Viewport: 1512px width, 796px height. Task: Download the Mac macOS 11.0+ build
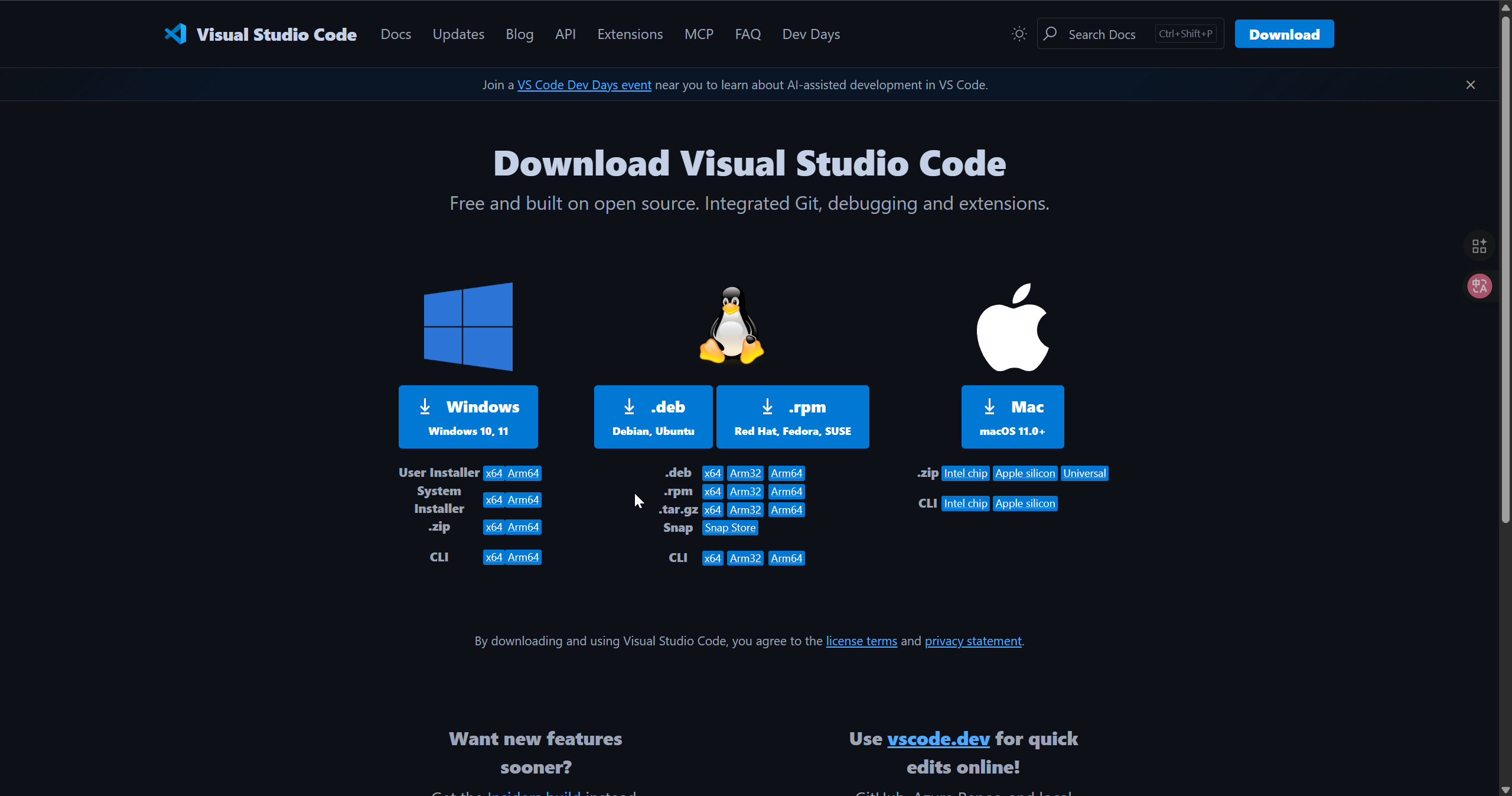[1012, 417]
